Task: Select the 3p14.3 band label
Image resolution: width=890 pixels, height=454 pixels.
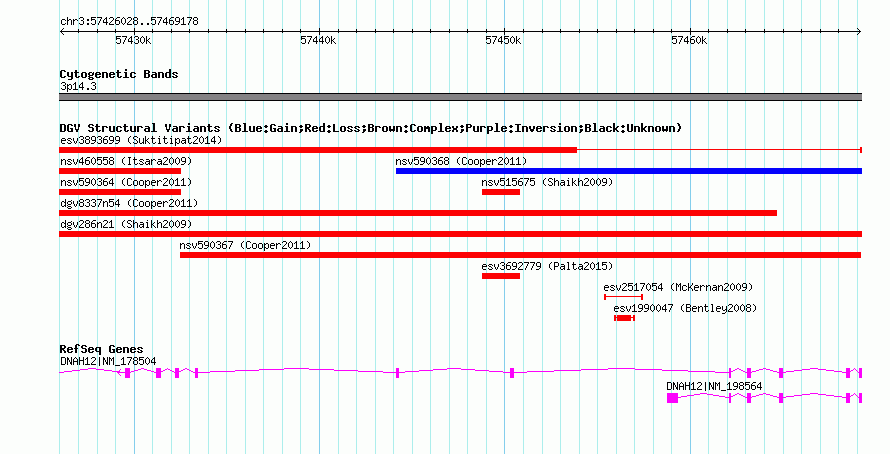Action: pyautogui.click(x=78, y=87)
